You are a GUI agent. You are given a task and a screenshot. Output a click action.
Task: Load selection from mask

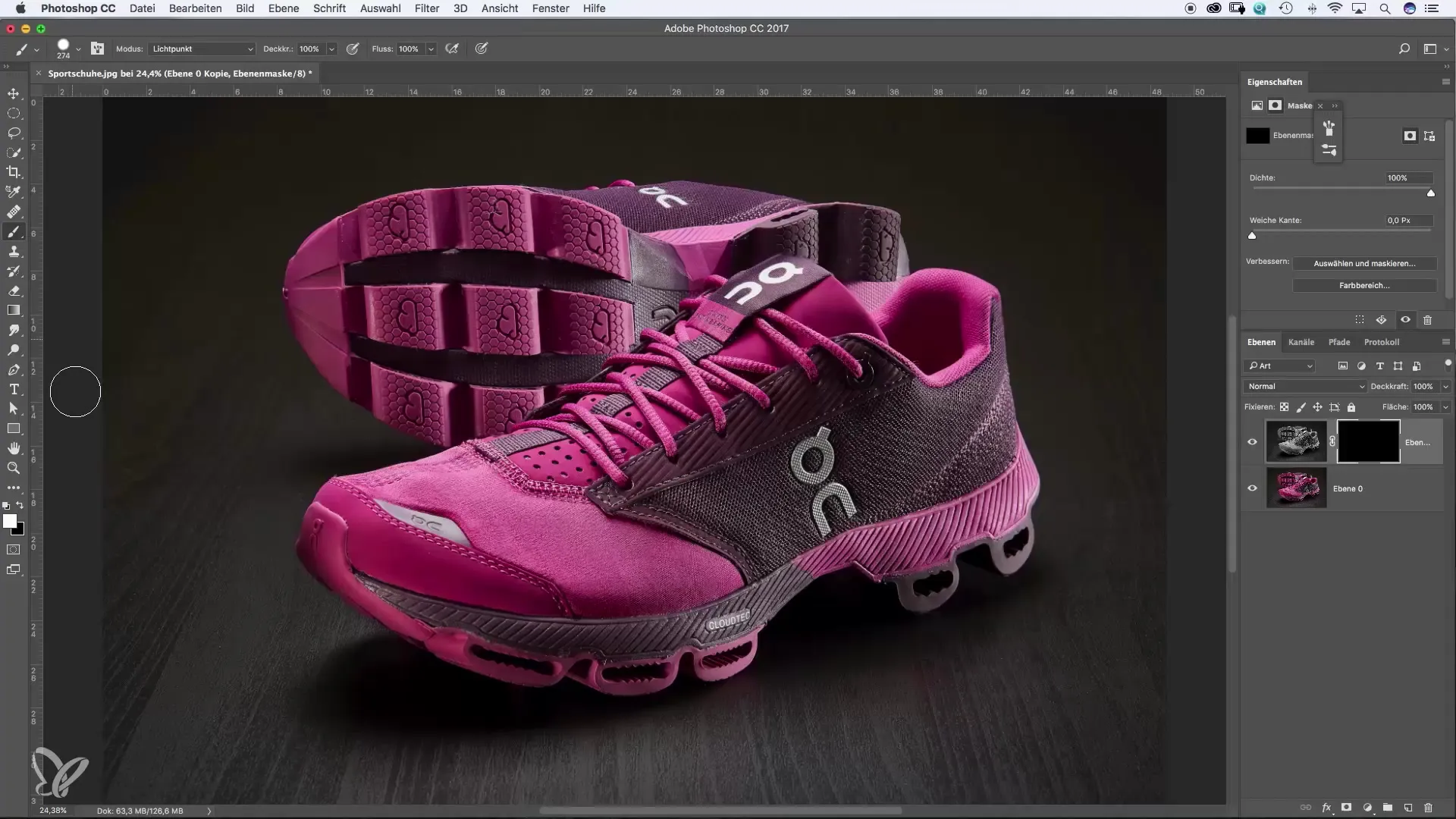click(x=1360, y=320)
